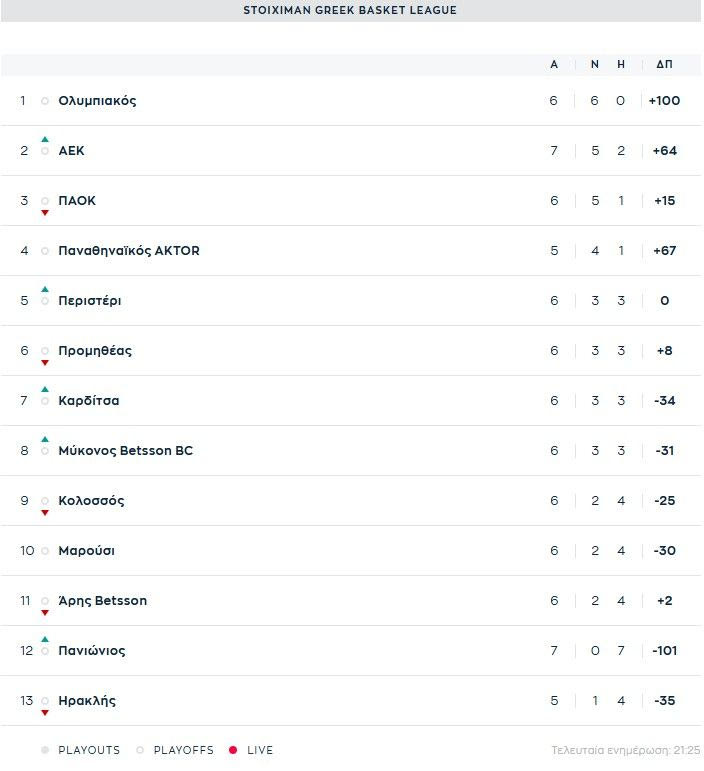Image resolution: width=704 pixels, height=771 pixels.
Task: Click the red LIVE legend dot
Action: pos(233,750)
